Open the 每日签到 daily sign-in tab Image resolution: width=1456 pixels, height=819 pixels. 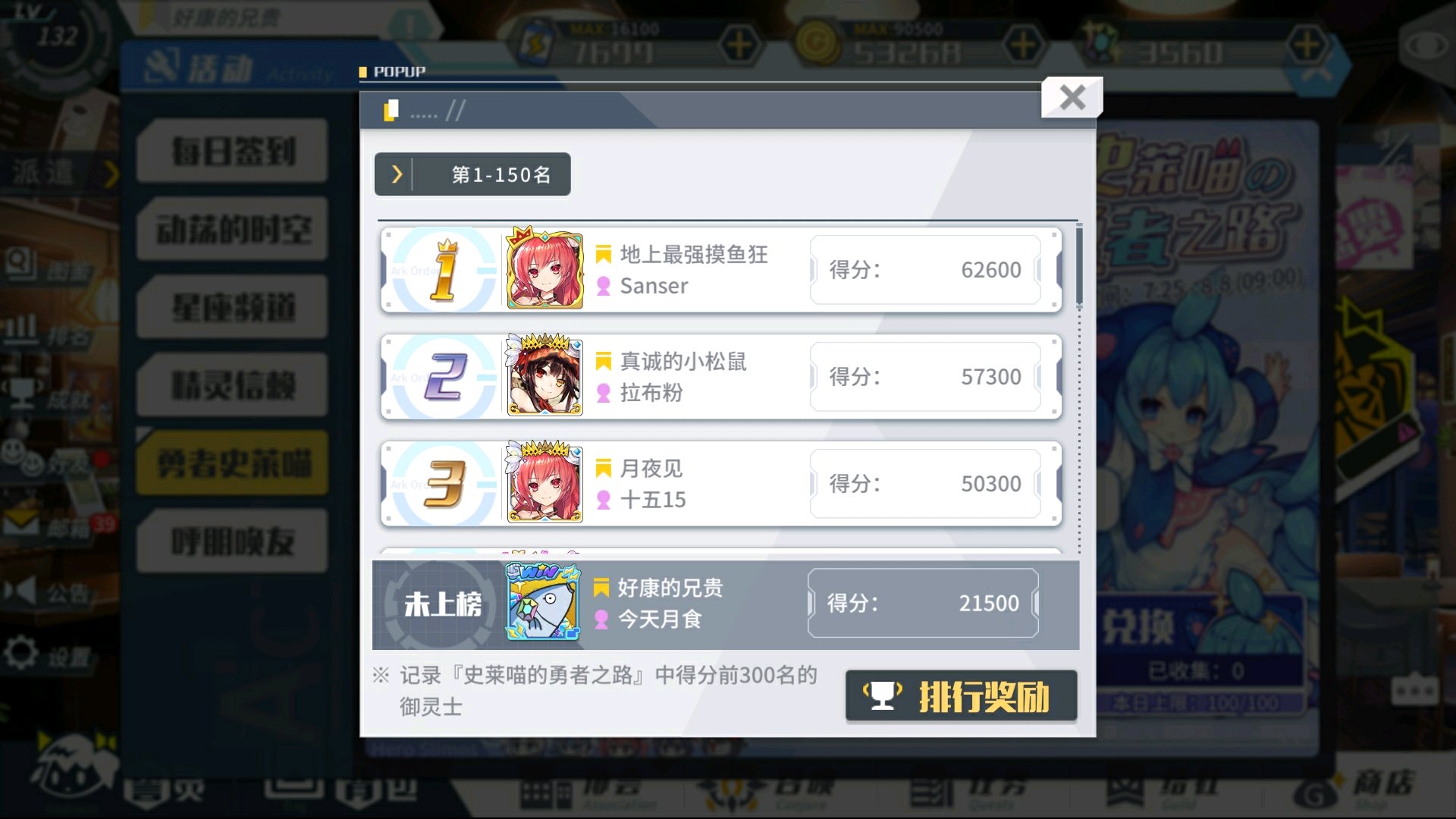click(x=233, y=151)
